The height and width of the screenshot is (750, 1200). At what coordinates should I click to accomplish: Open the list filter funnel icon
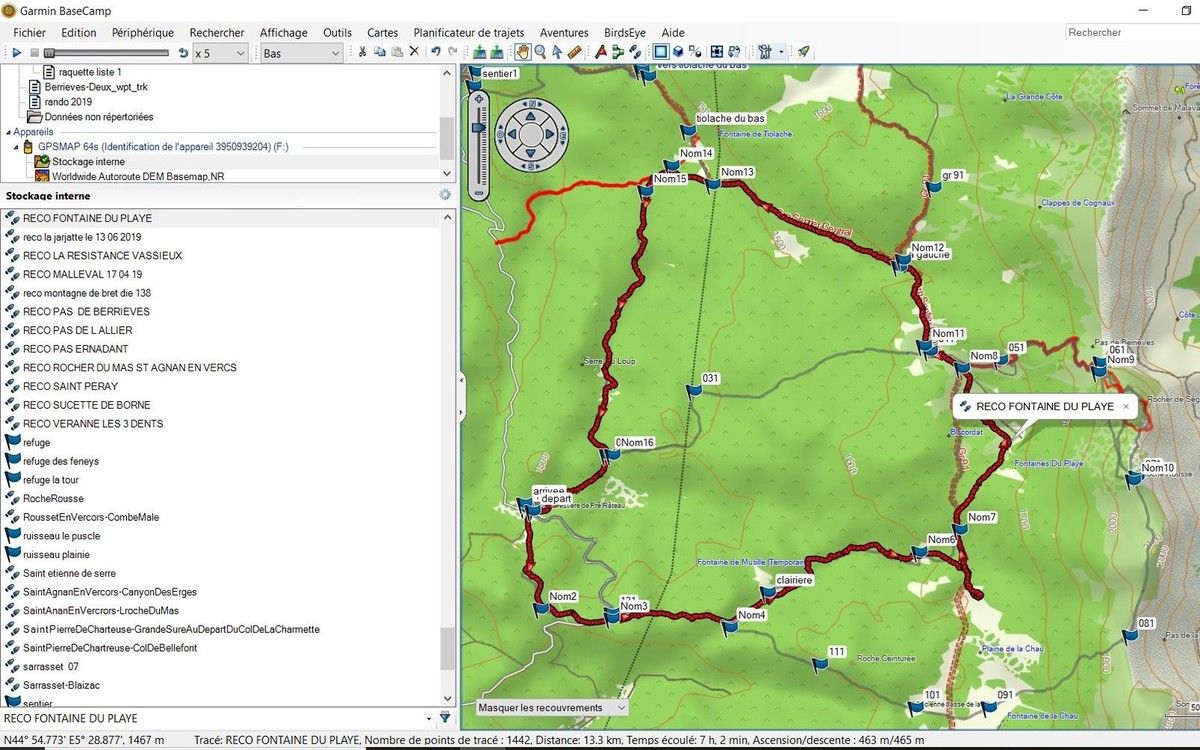[x=445, y=718]
